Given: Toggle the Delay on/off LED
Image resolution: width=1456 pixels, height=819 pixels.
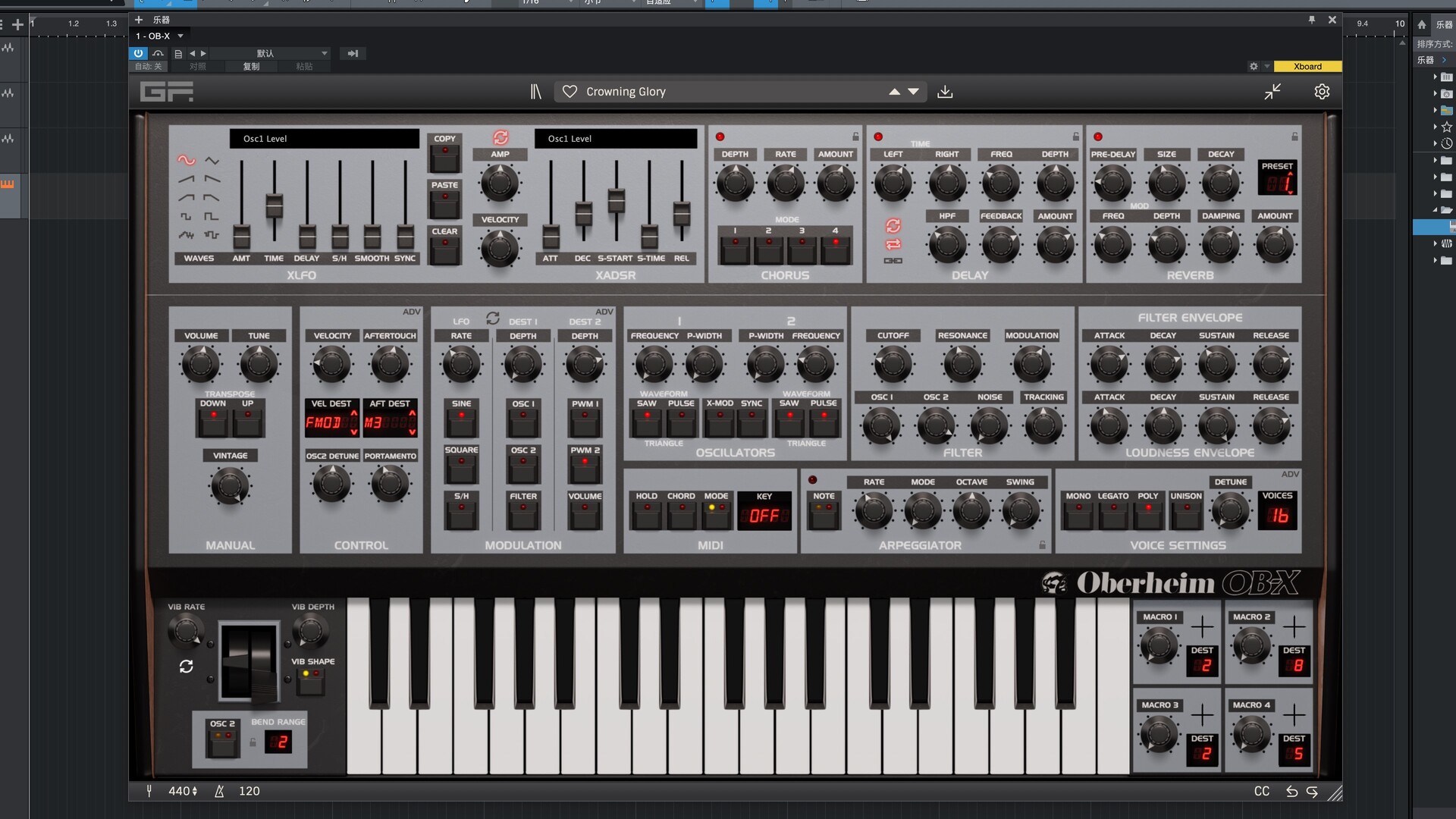Looking at the screenshot, I should click(x=878, y=137).
